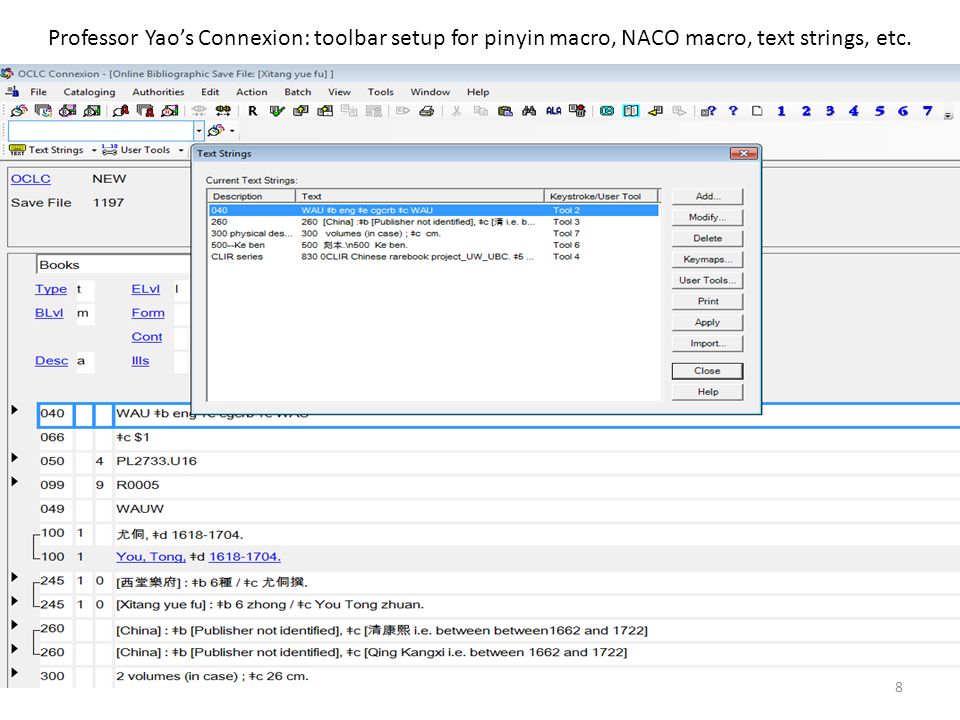Click the binoculars find icon

tap(529, 111)
